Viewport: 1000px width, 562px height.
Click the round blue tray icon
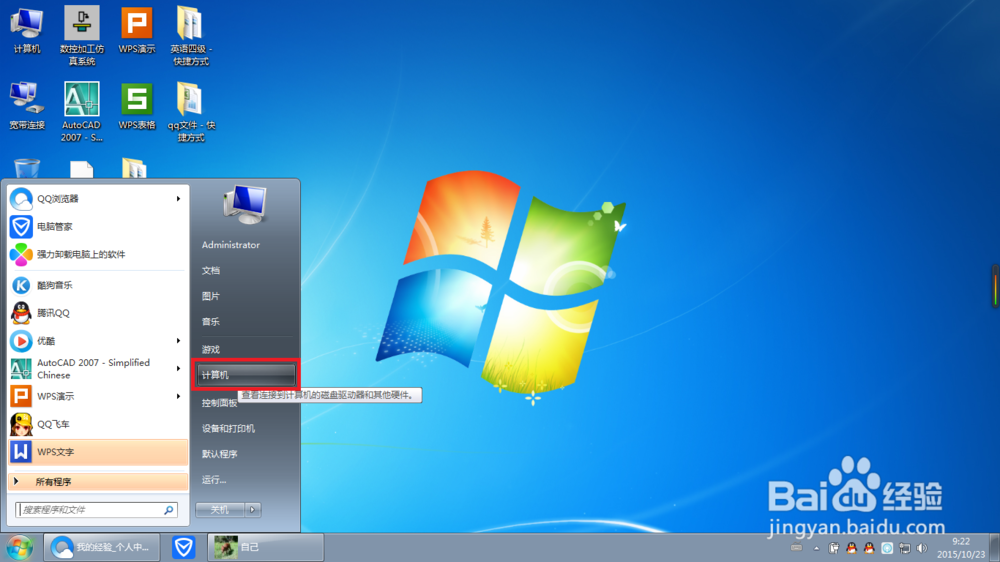(887, 548)
